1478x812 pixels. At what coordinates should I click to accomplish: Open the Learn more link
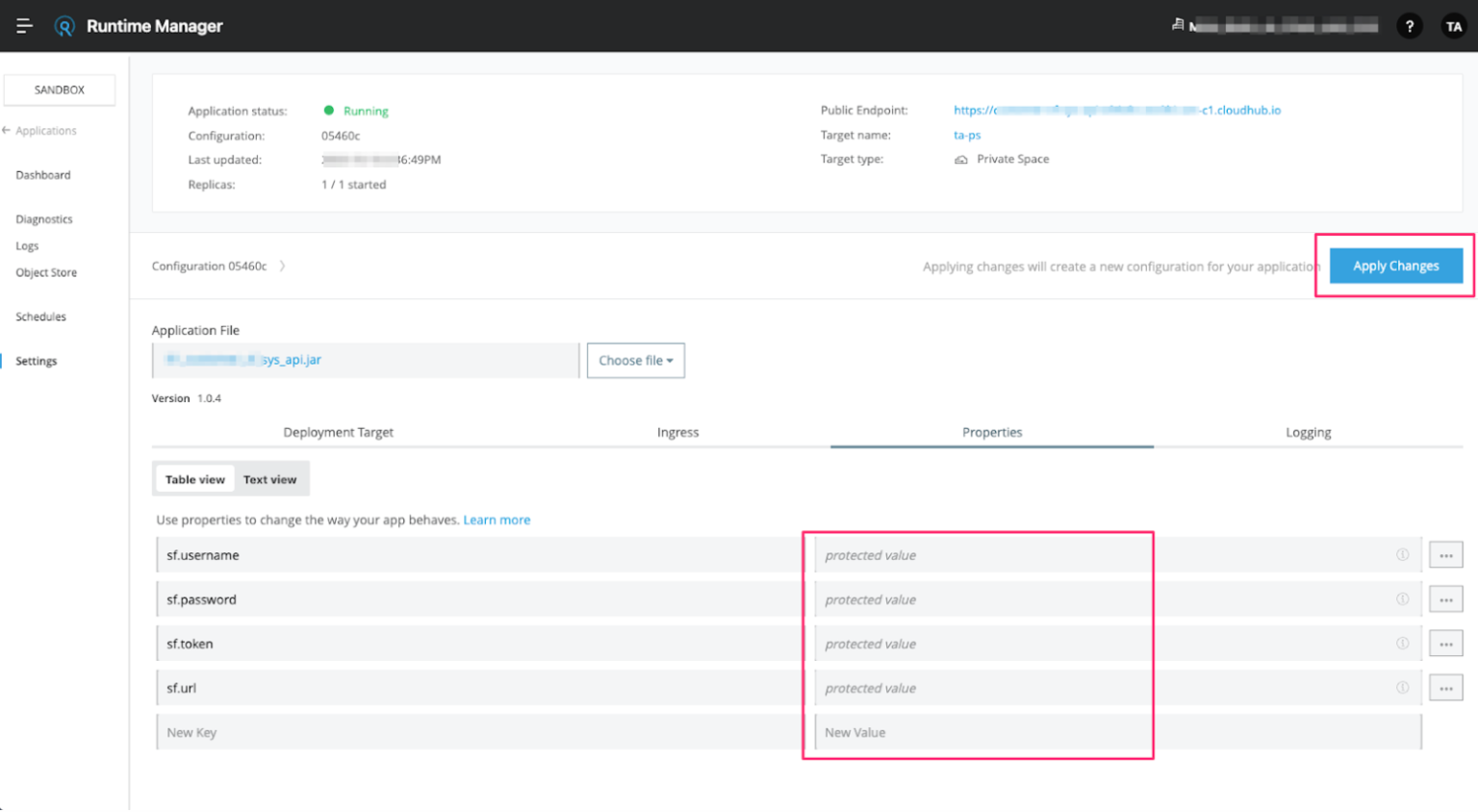497,520
